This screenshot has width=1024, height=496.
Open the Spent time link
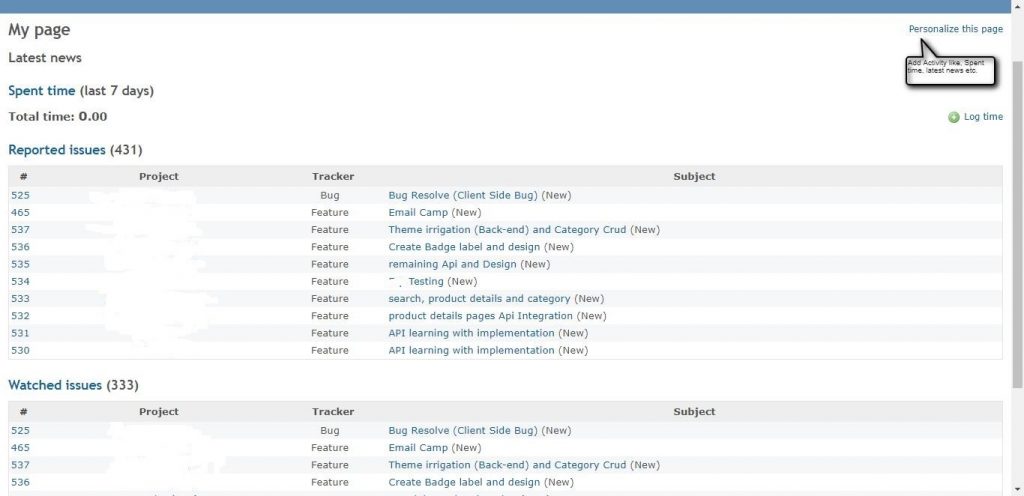(42, 91)
